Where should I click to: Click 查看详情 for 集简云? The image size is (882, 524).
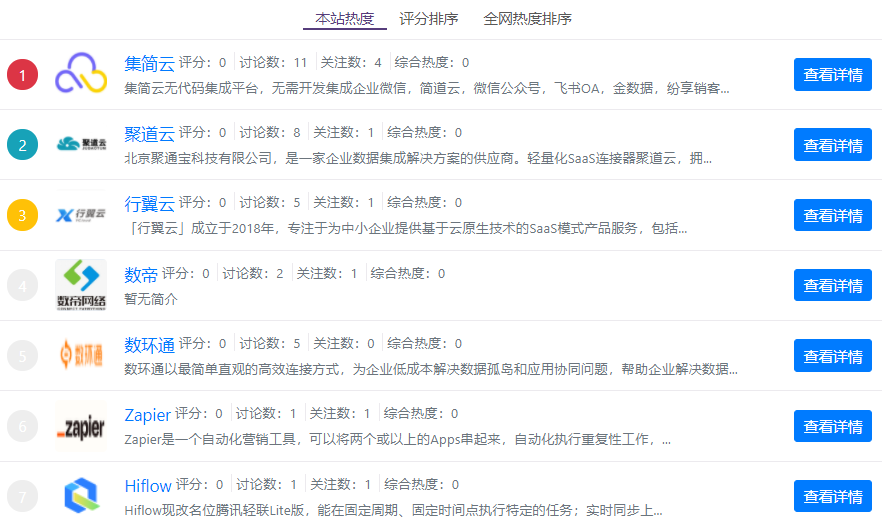point(832,75)
